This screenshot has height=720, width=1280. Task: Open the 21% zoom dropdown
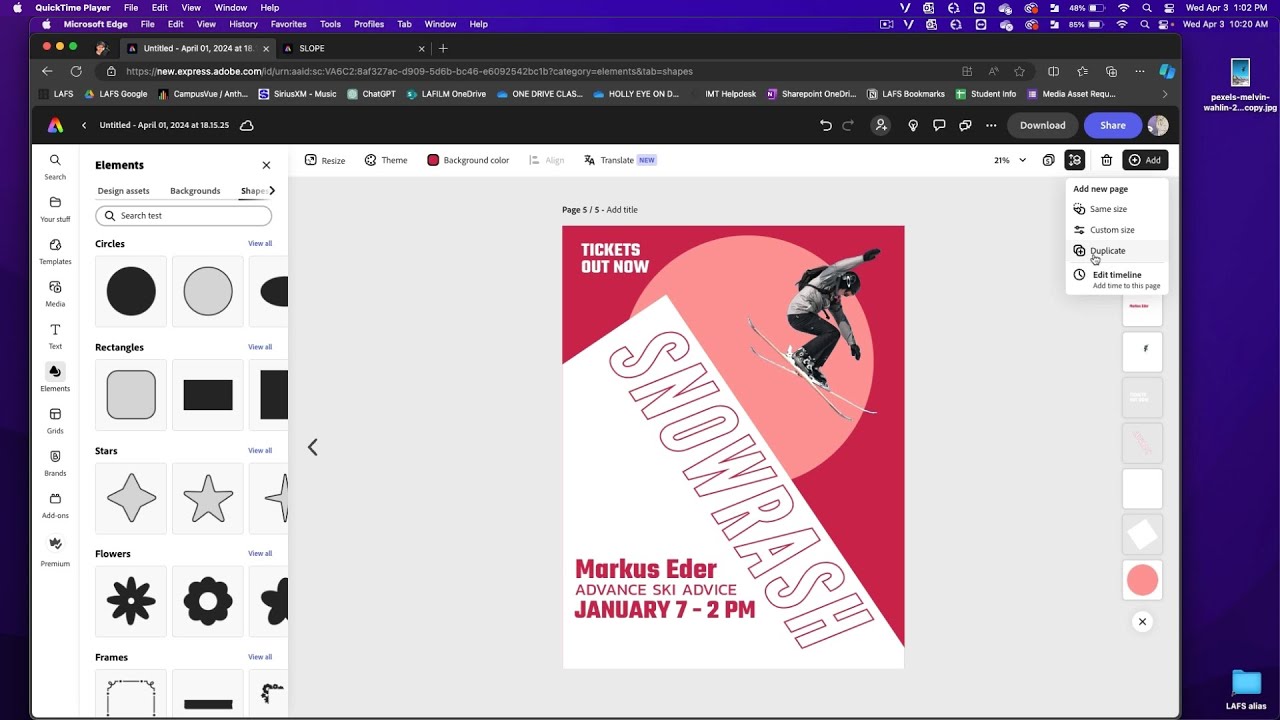pos(1010,160)
